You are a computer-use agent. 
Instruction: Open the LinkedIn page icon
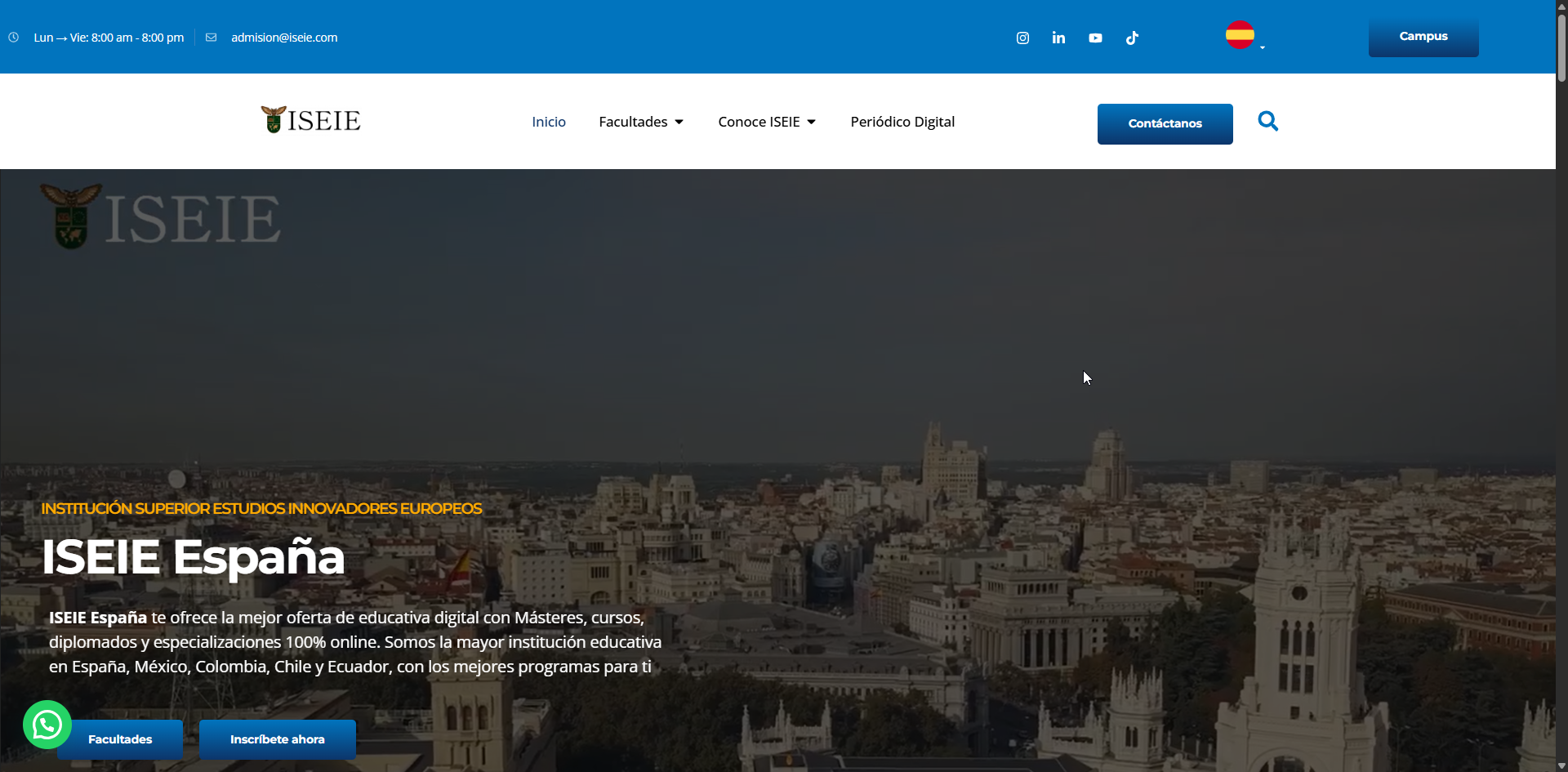(x=1058, y=38)
